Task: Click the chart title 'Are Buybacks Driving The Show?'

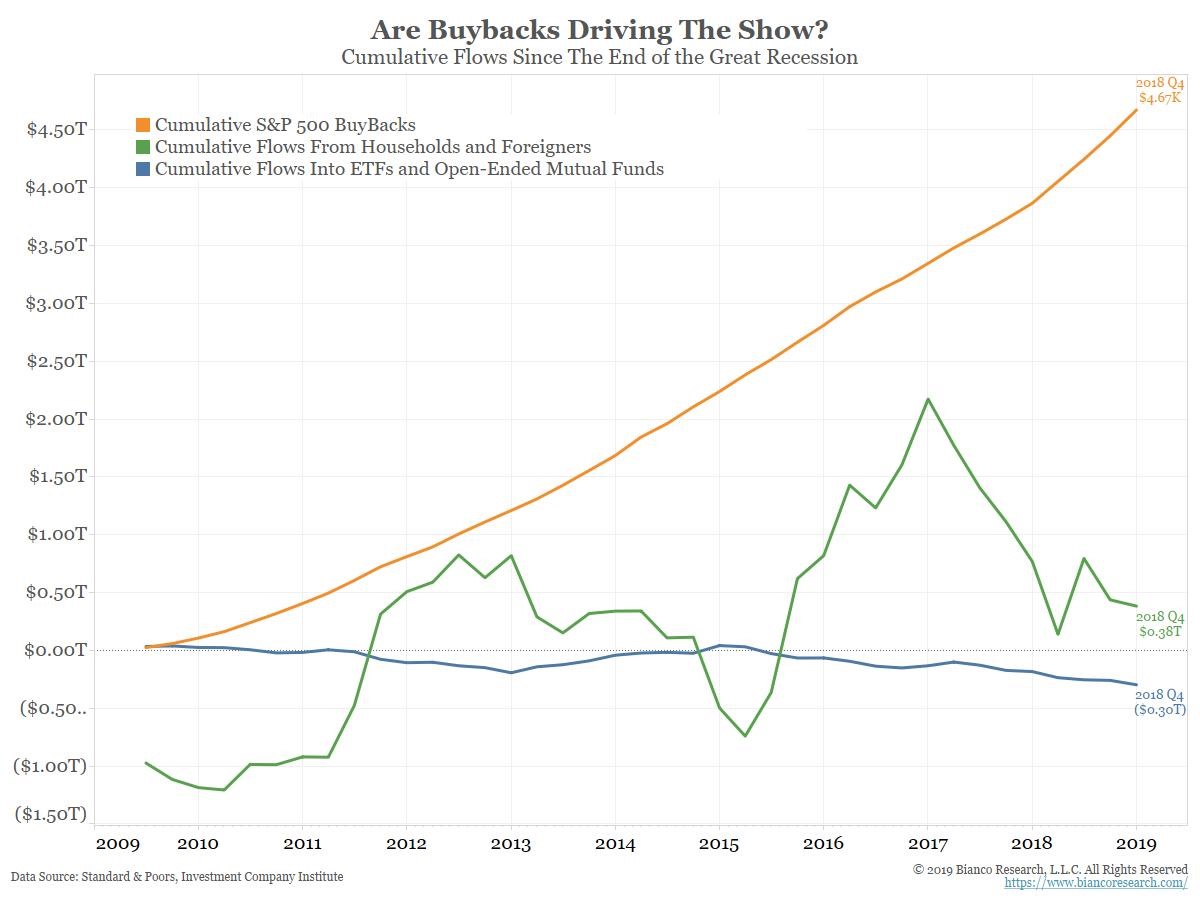Action: (600, 28)
